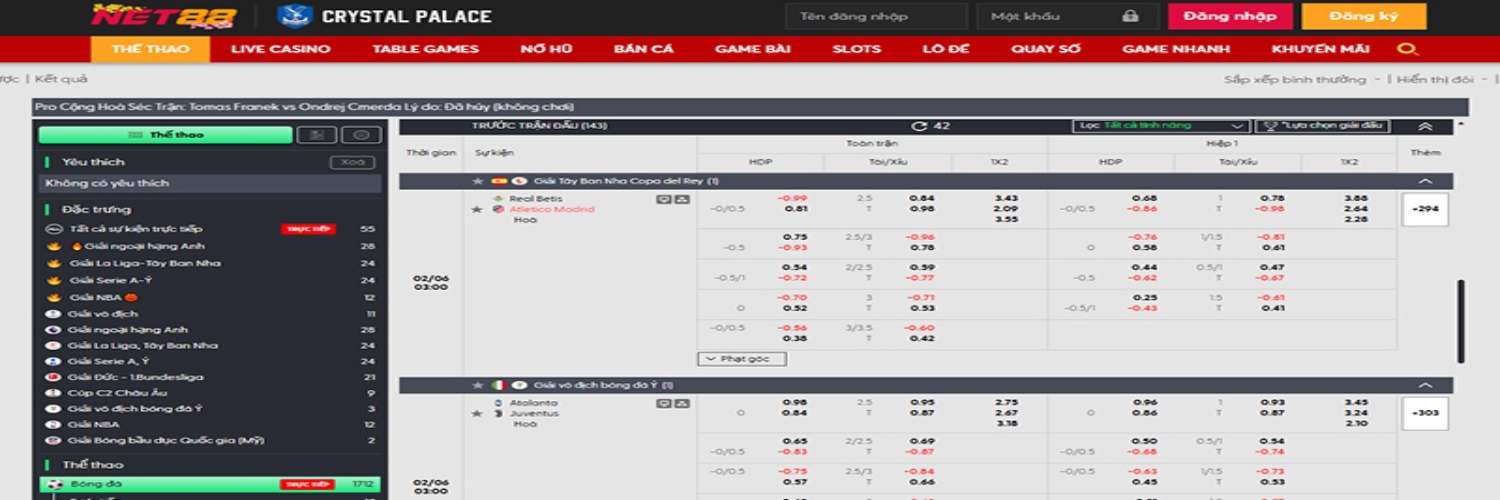Click Juventus team name

coord(532,413)
